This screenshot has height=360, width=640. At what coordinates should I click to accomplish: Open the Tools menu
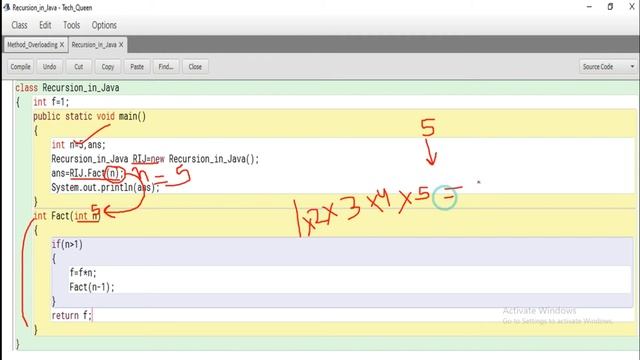tap(71, 25)
